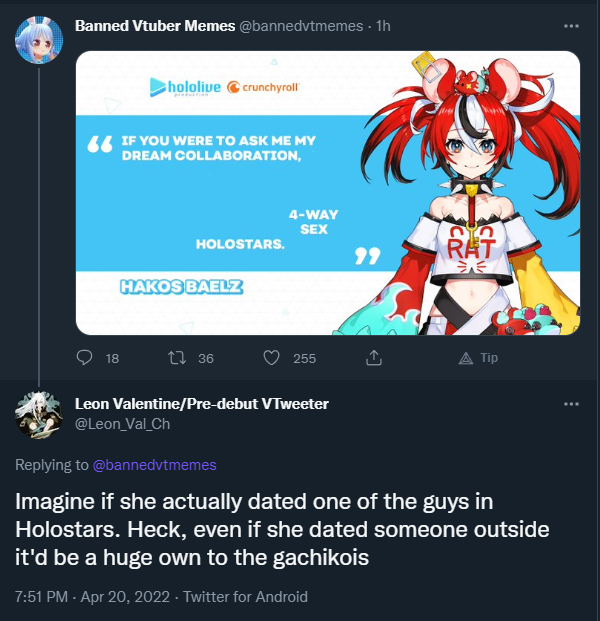Screen dimensions: 600x621
Task: Click the Tip triangle icon
Action: tap(466, 358)
